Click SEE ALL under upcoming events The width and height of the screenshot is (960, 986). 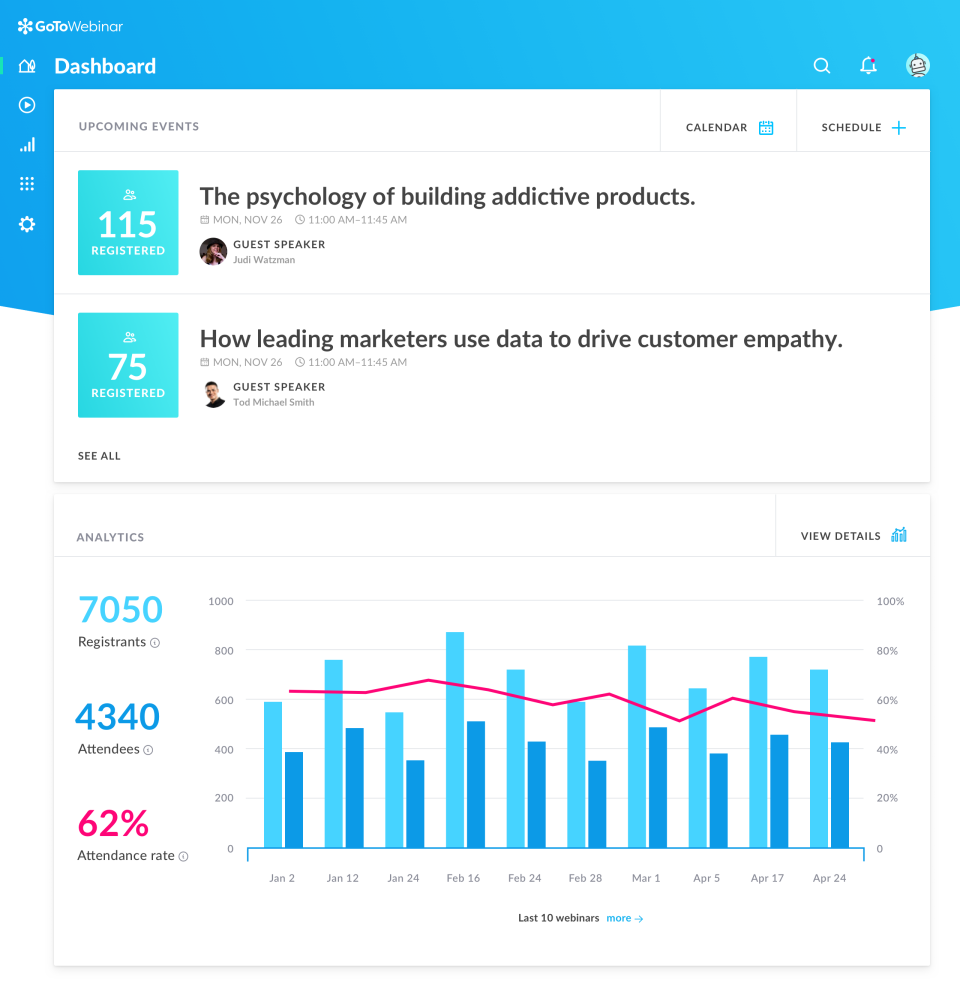[x=99, y=455]
